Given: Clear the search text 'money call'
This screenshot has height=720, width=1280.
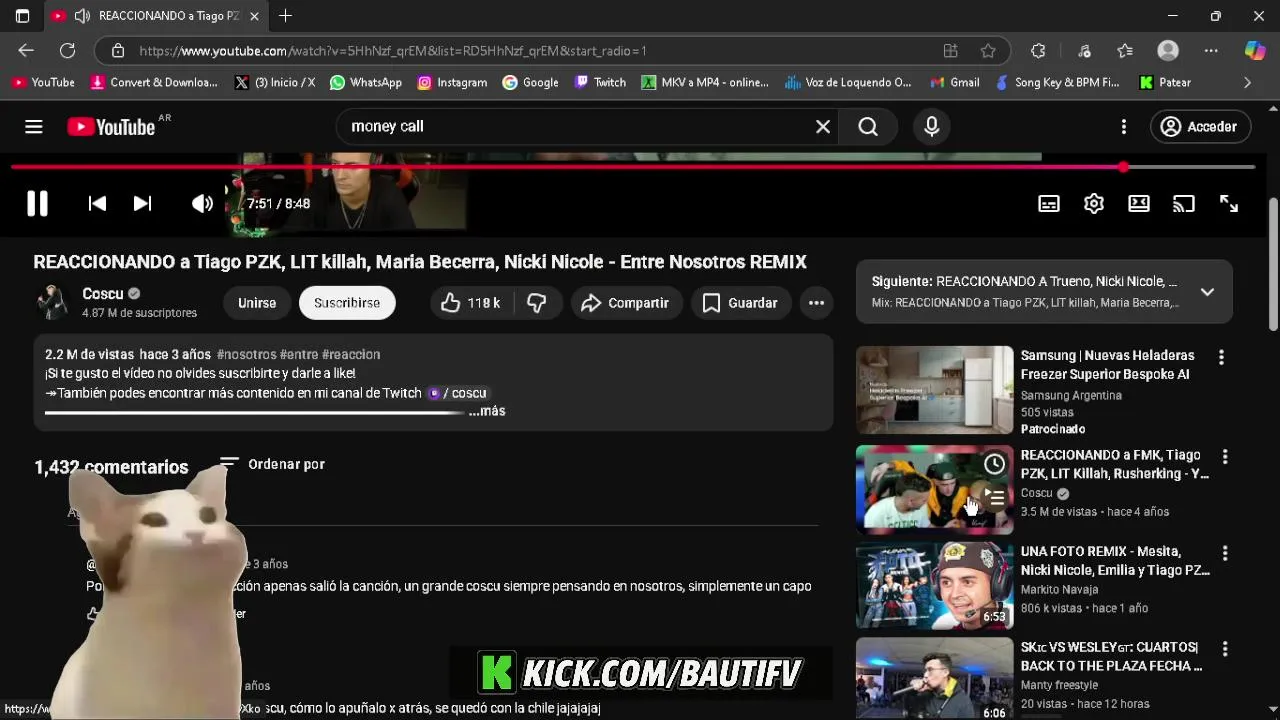Looking at the screenshot, I should tap(823, 126).
